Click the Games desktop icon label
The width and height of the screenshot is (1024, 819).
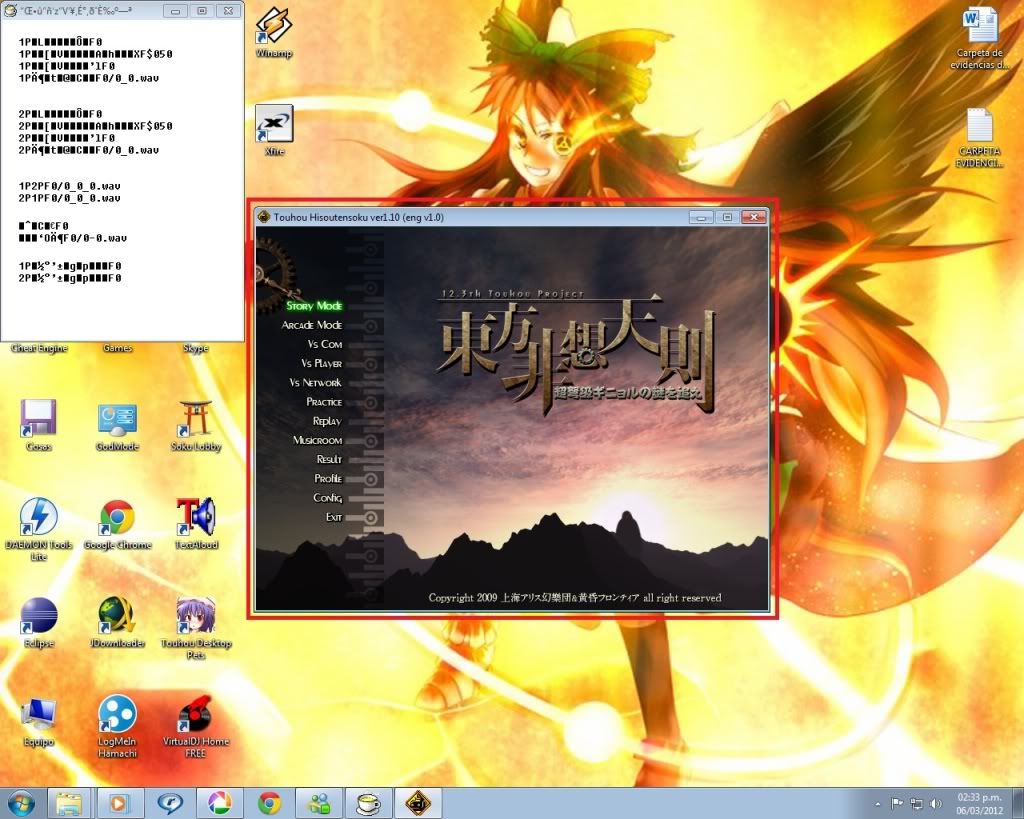118,348
